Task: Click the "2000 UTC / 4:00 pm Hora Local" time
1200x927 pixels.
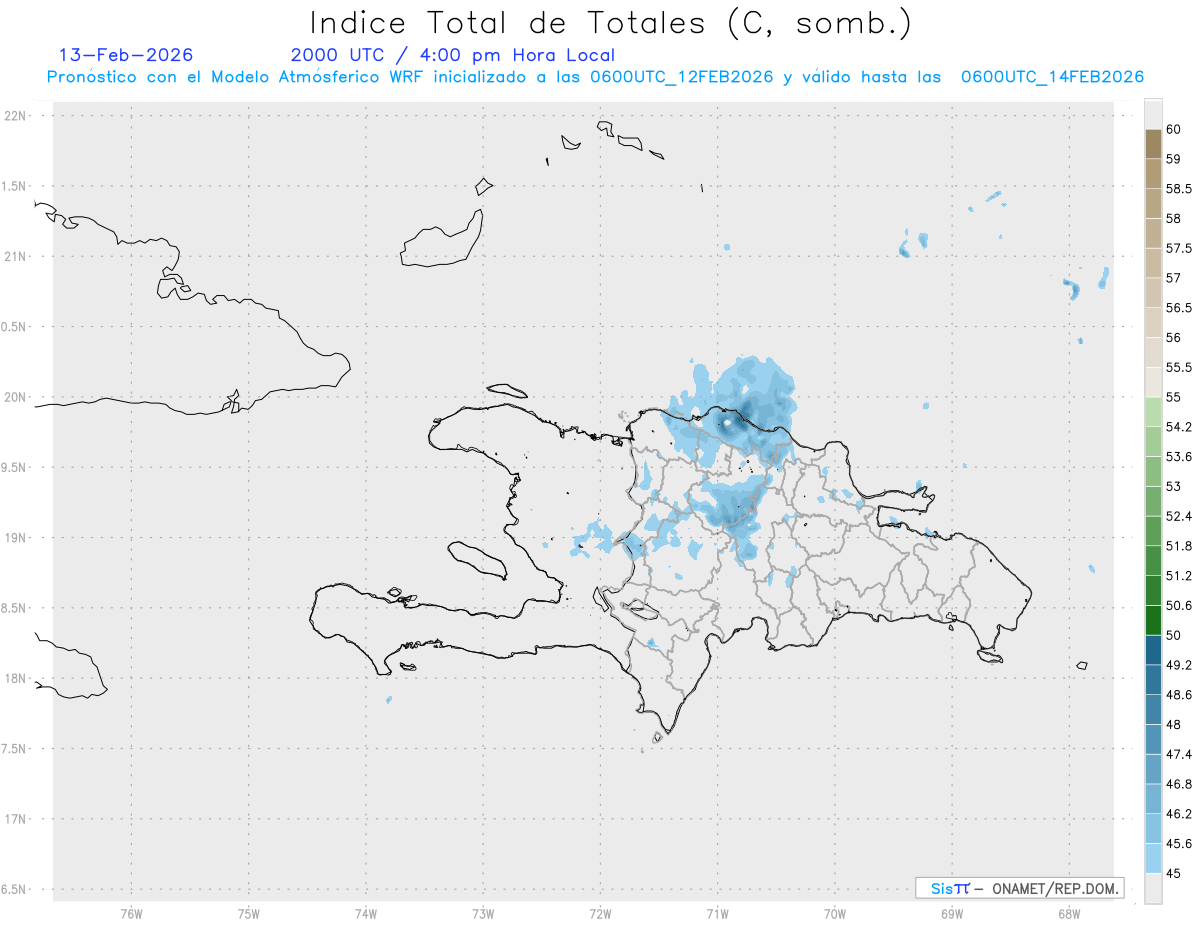Action: pyautogui.click(x=453, y=56)
